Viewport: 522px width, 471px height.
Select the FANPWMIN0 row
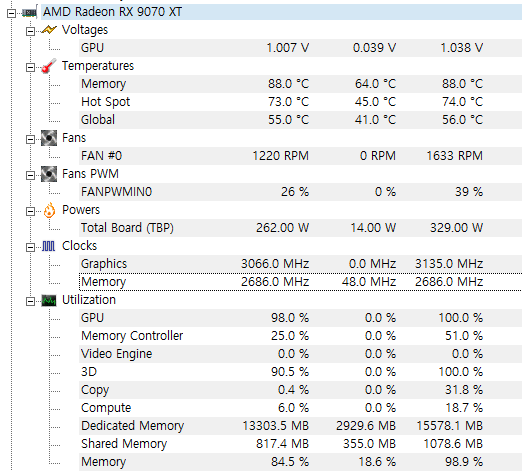click(300, 192)
